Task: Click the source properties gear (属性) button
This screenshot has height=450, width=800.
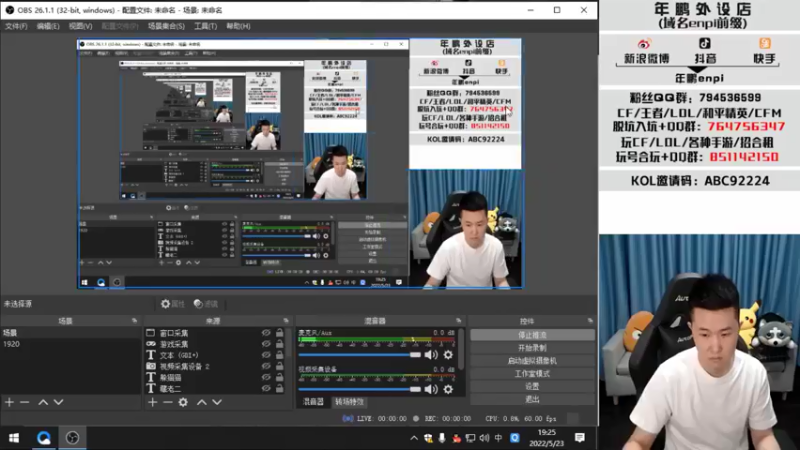Action: click(x=172, y=304)
